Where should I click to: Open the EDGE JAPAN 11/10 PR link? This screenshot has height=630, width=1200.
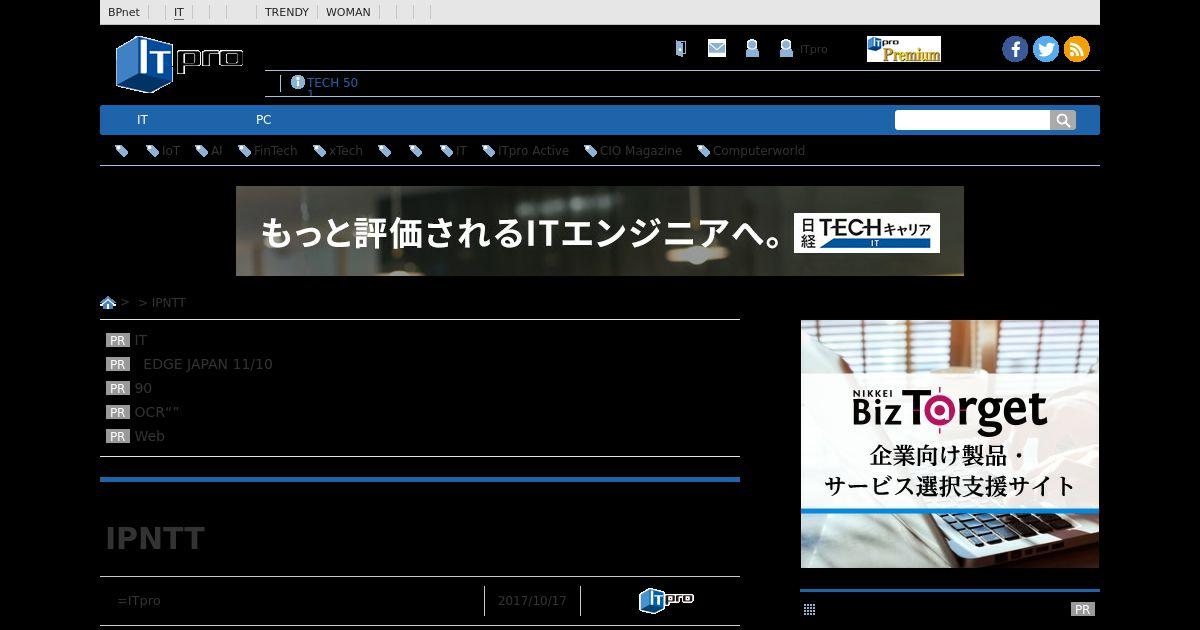point(208,364)
